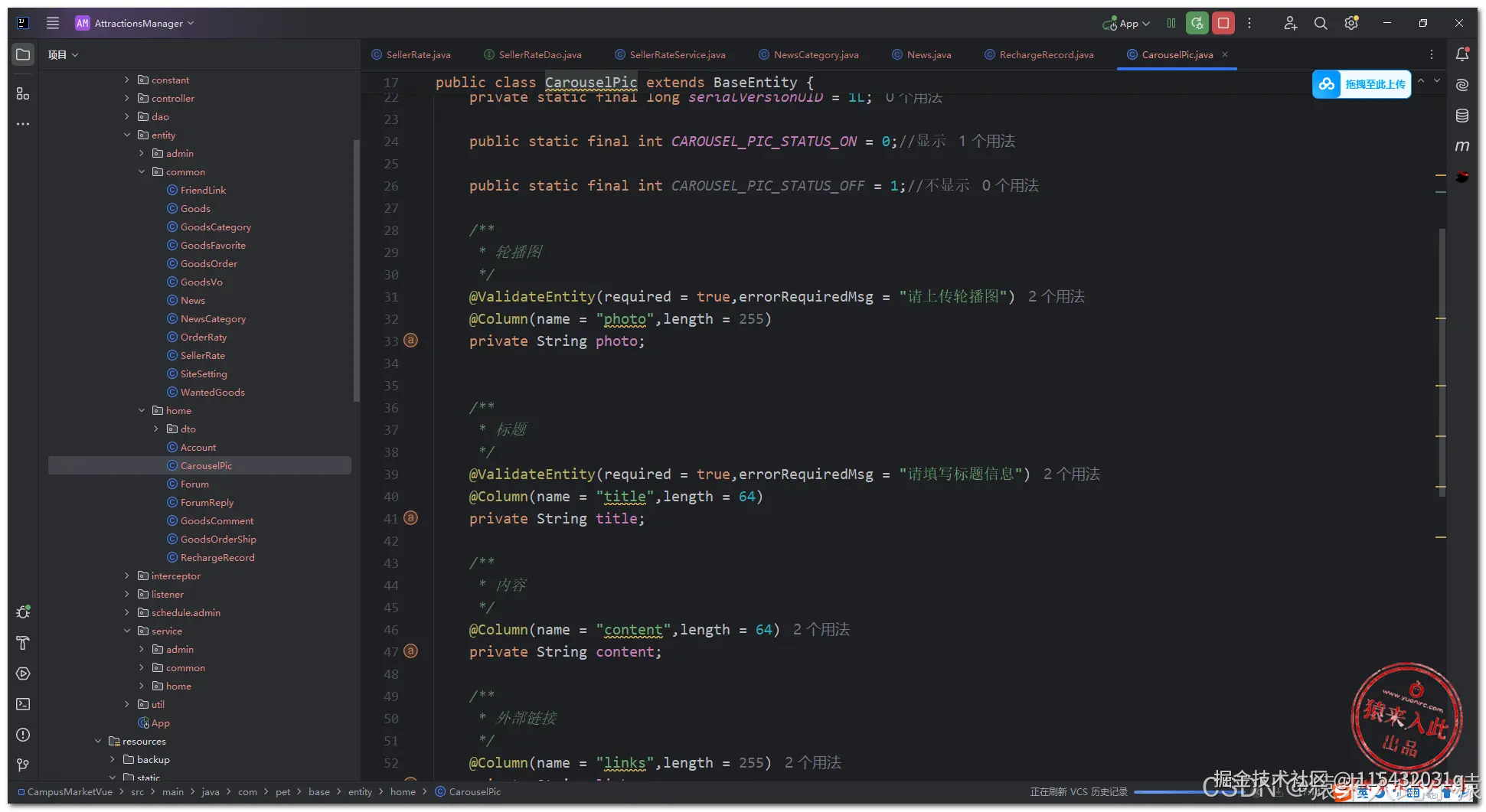The image size is (1486, 812).
Task: Click the entity breadcrumb in navigation bar
Action: (360, 792)
